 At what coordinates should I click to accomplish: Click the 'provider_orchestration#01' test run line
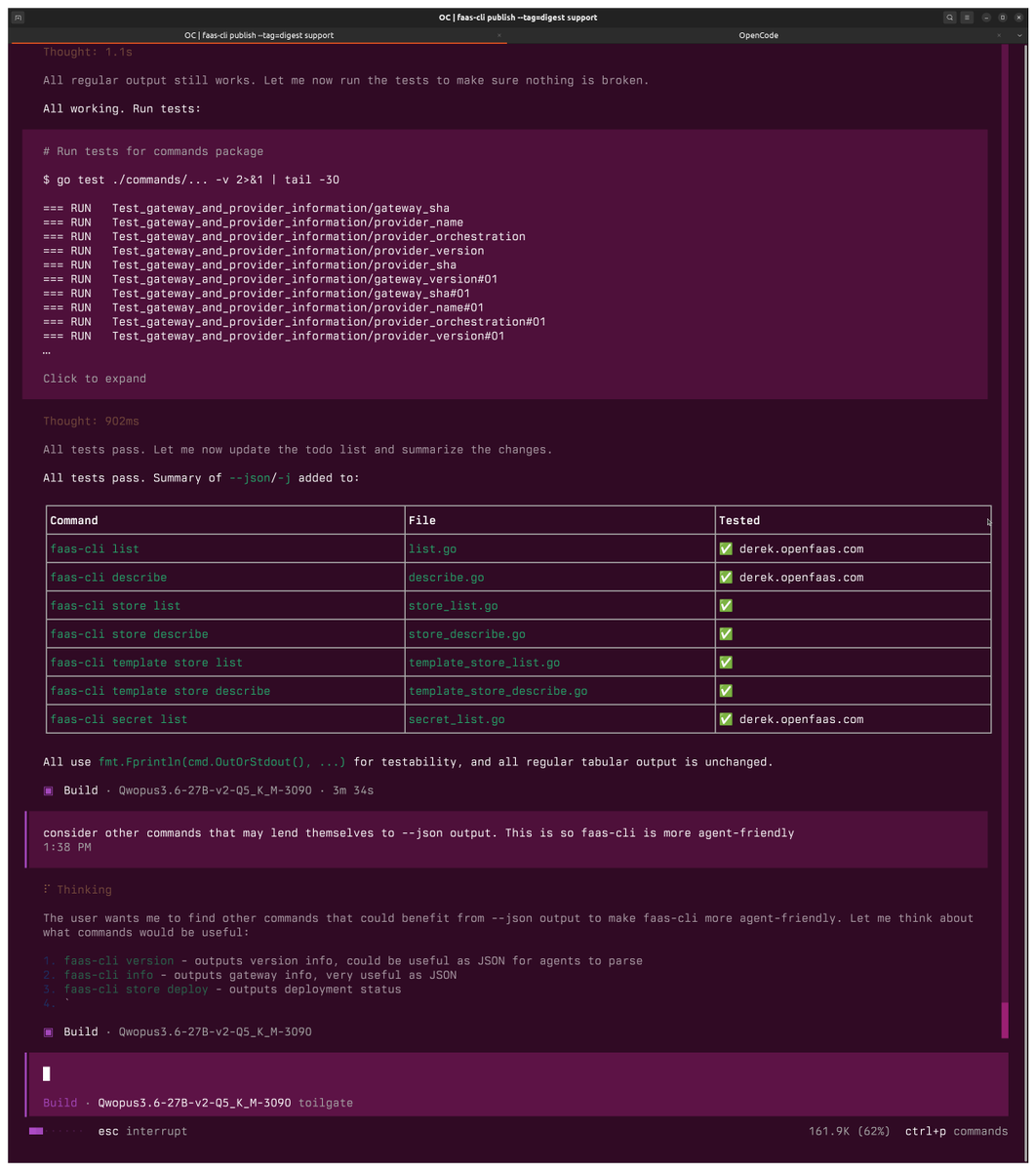(295, 322)
